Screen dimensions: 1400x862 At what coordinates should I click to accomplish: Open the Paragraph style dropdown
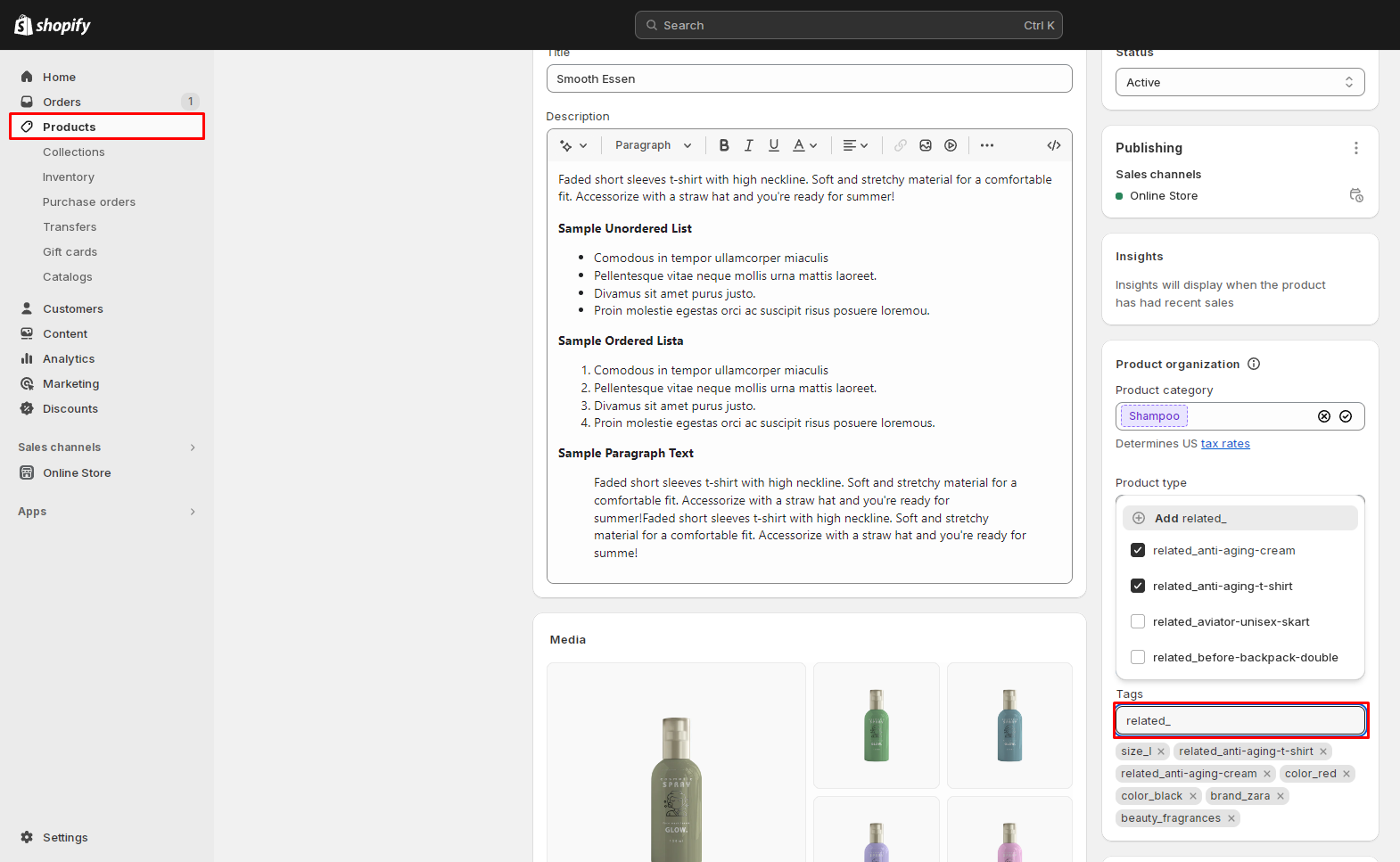point(654,145)
